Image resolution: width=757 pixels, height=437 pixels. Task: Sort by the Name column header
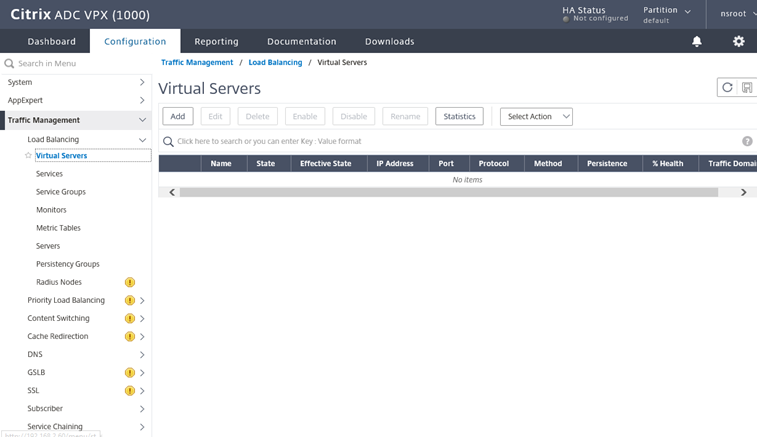point(221,163)
